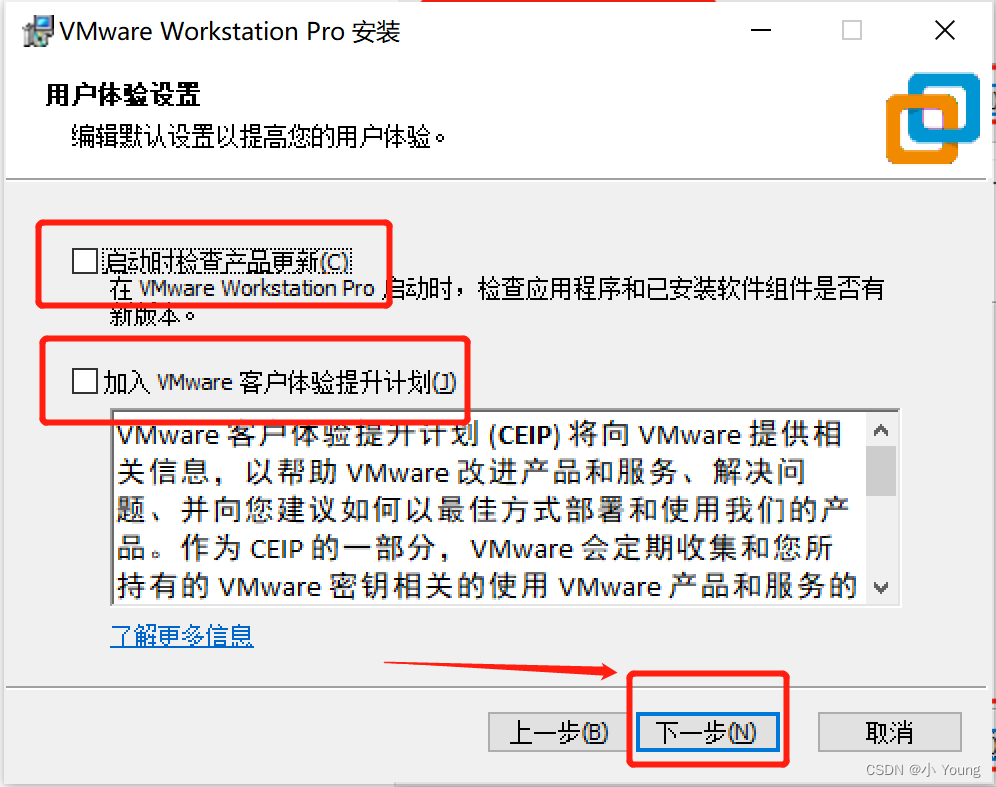
Task: Click the VMware installer icon in title bar
Action: click(38, 30)
